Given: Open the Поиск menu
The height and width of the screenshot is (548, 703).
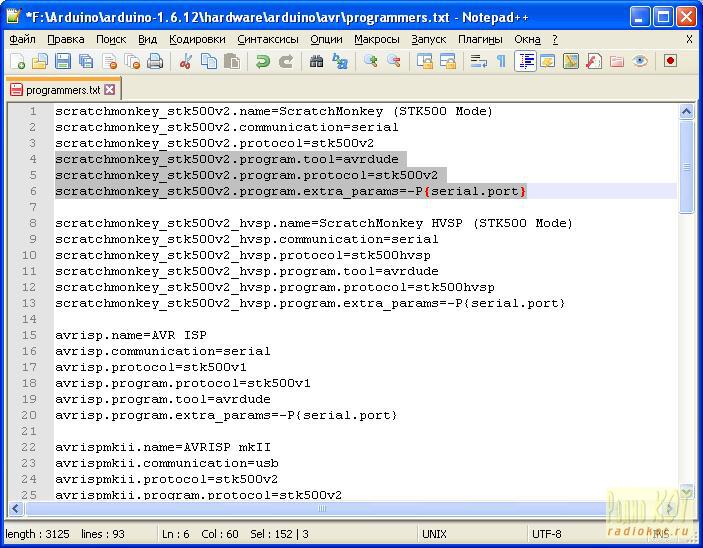Looking at the screenshot, I should click(111, 39).
